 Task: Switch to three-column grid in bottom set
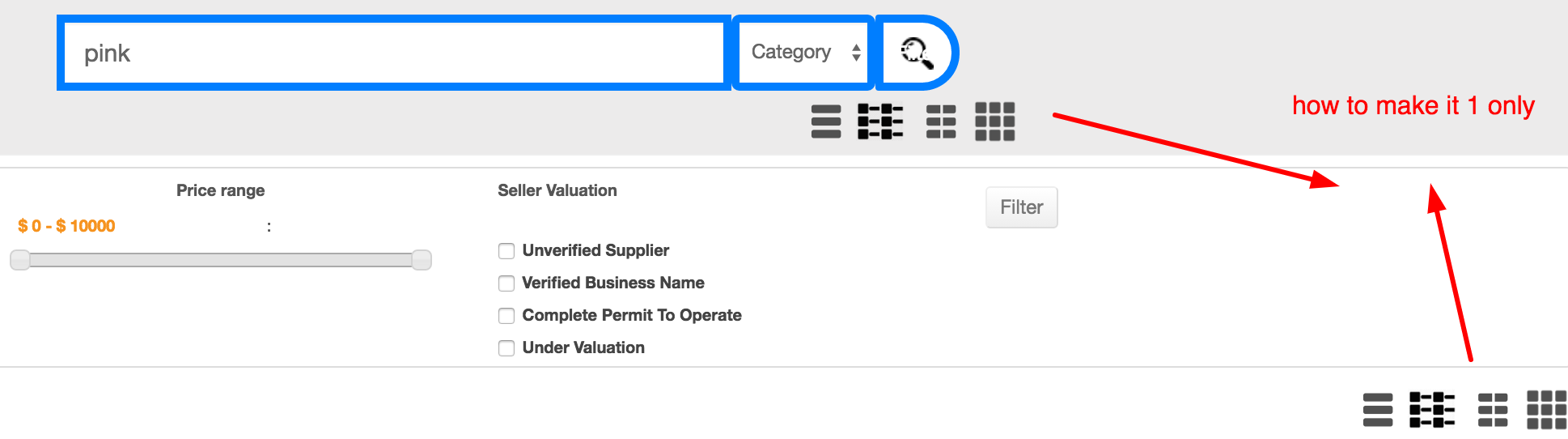pos(1546,410)
